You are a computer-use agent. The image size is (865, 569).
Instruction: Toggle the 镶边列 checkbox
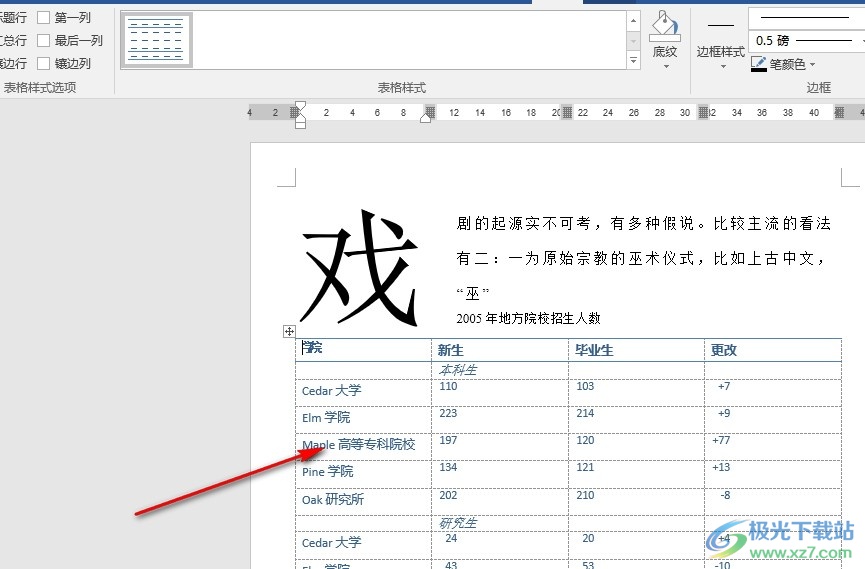coord(44,63)
